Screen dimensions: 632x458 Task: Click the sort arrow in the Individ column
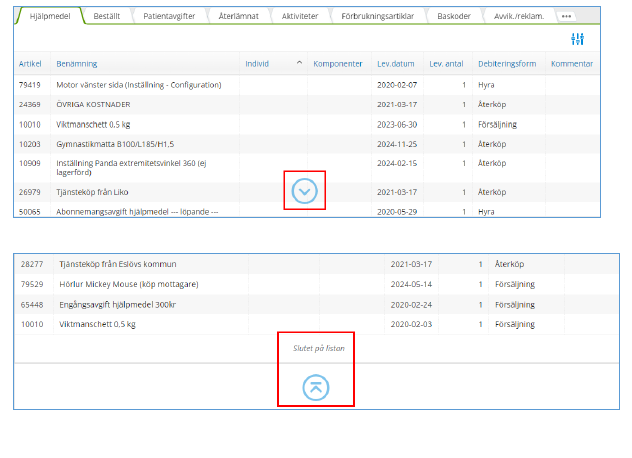point(299,64)
